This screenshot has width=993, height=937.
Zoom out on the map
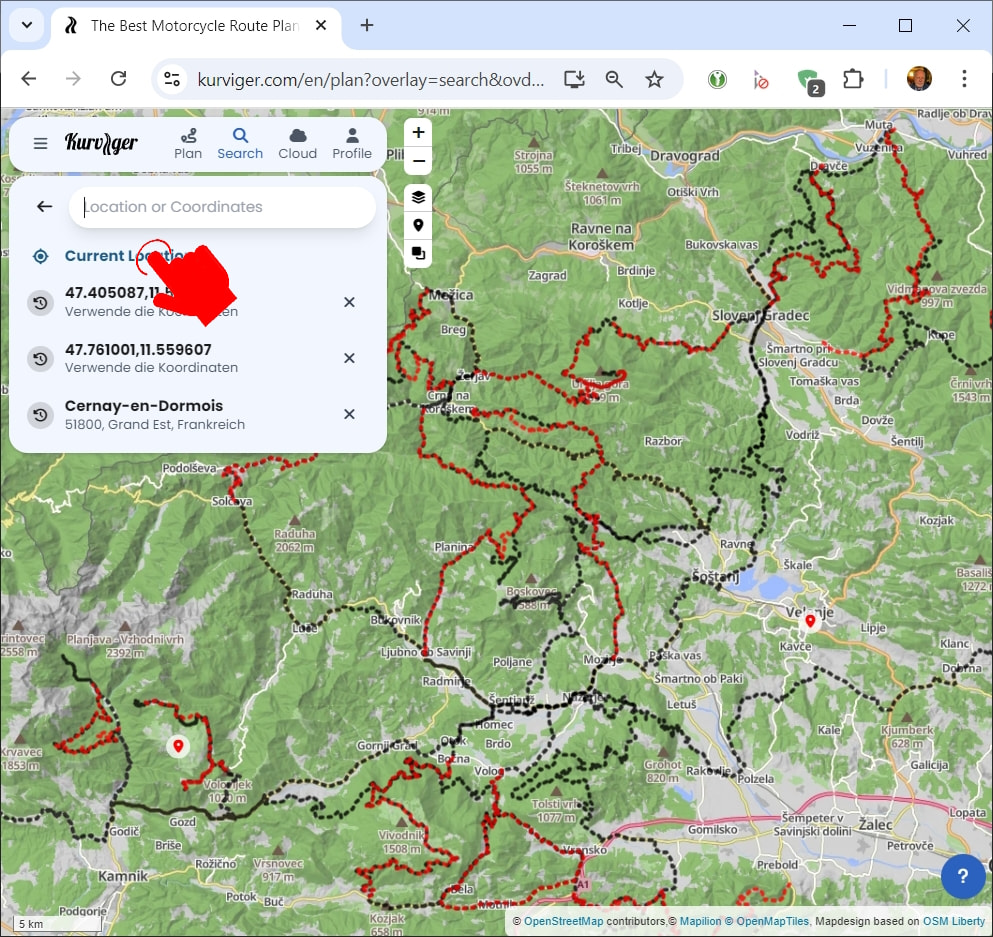(x=418, y=161)
